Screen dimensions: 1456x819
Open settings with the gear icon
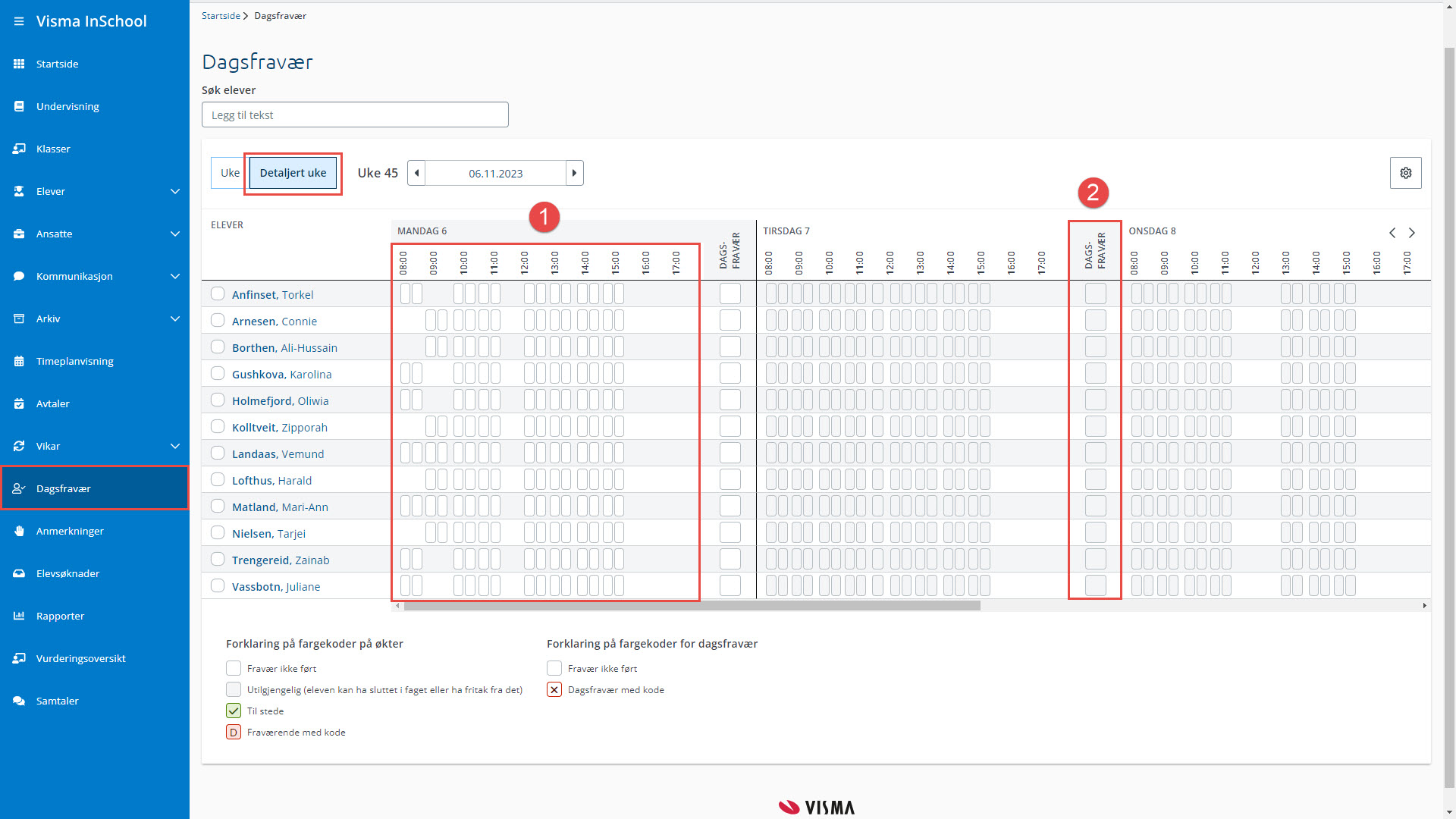[x=1405, y=173]
